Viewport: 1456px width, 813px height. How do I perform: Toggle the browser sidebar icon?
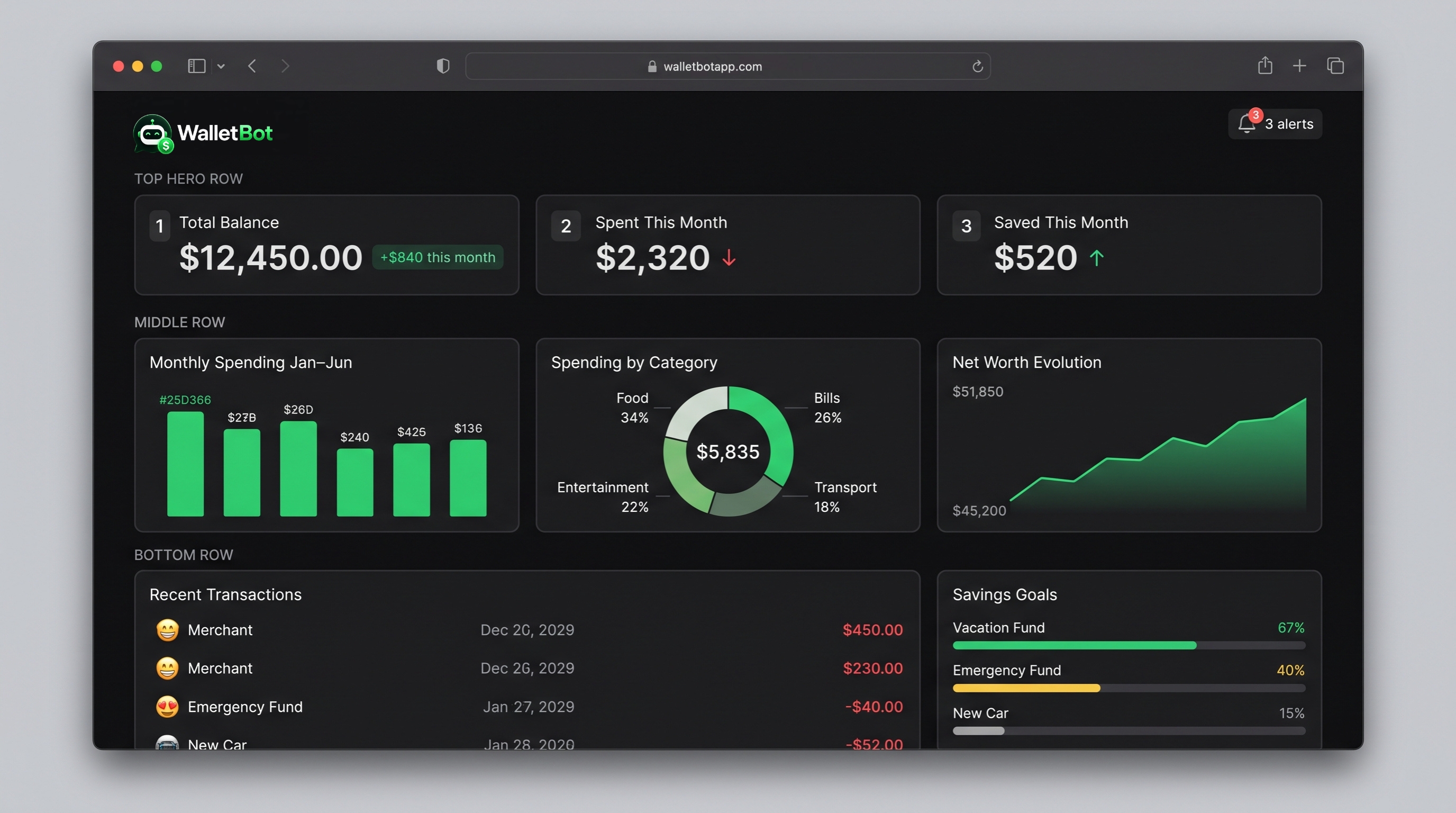coord(196,66)
